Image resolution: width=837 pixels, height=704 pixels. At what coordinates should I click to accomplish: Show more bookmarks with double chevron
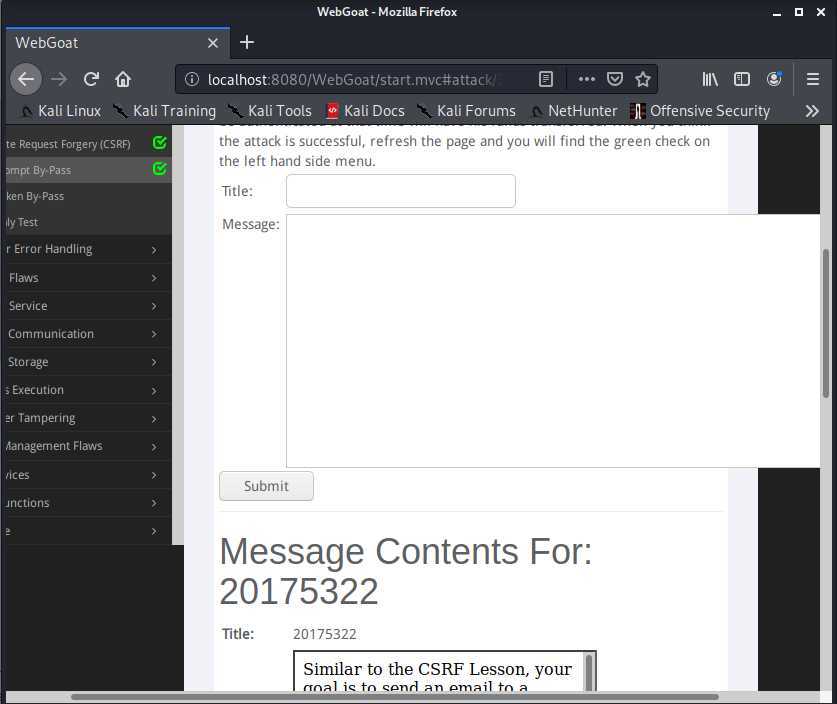(812, 111)
